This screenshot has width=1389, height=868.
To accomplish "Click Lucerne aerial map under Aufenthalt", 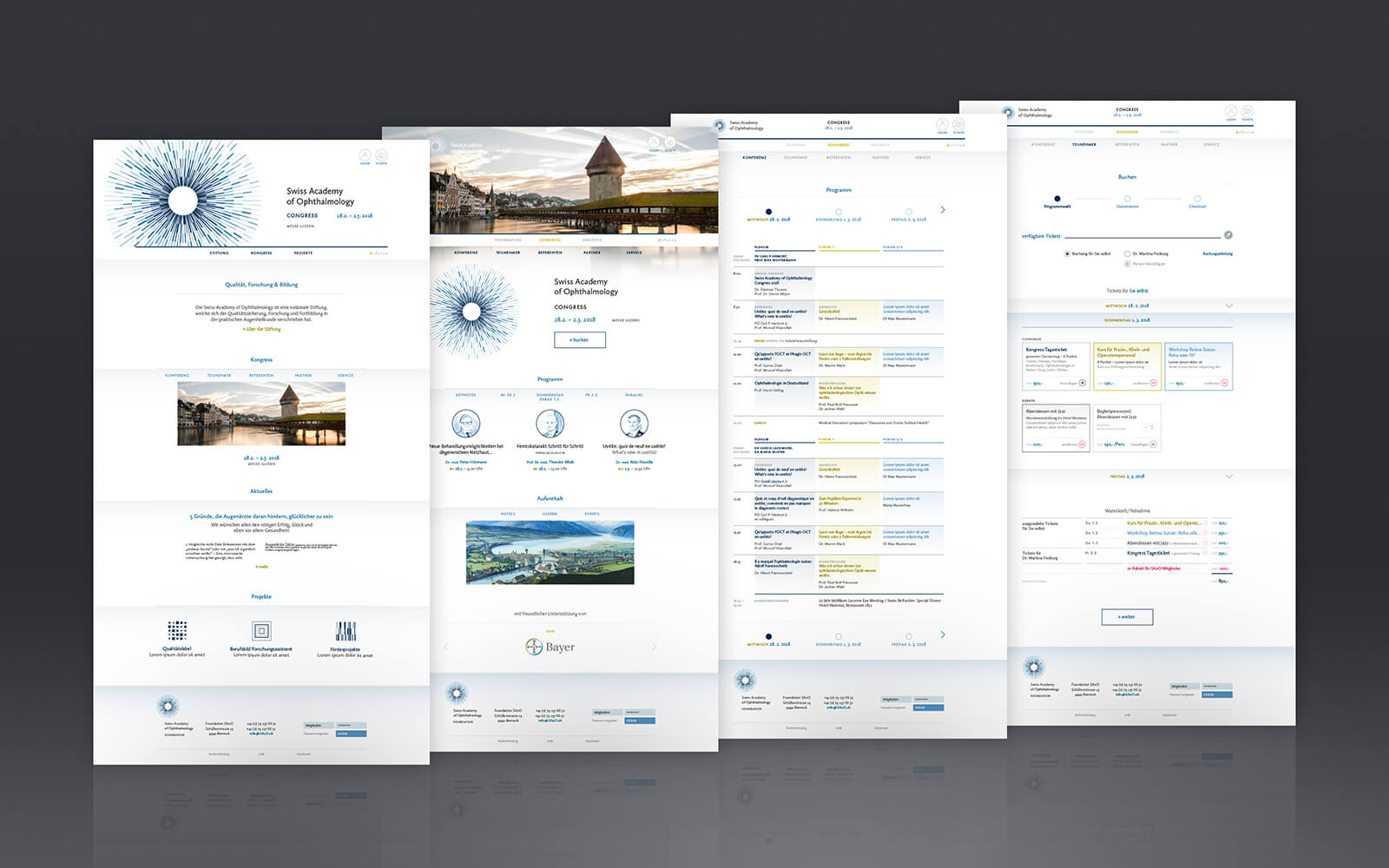I will pos(550,552).
